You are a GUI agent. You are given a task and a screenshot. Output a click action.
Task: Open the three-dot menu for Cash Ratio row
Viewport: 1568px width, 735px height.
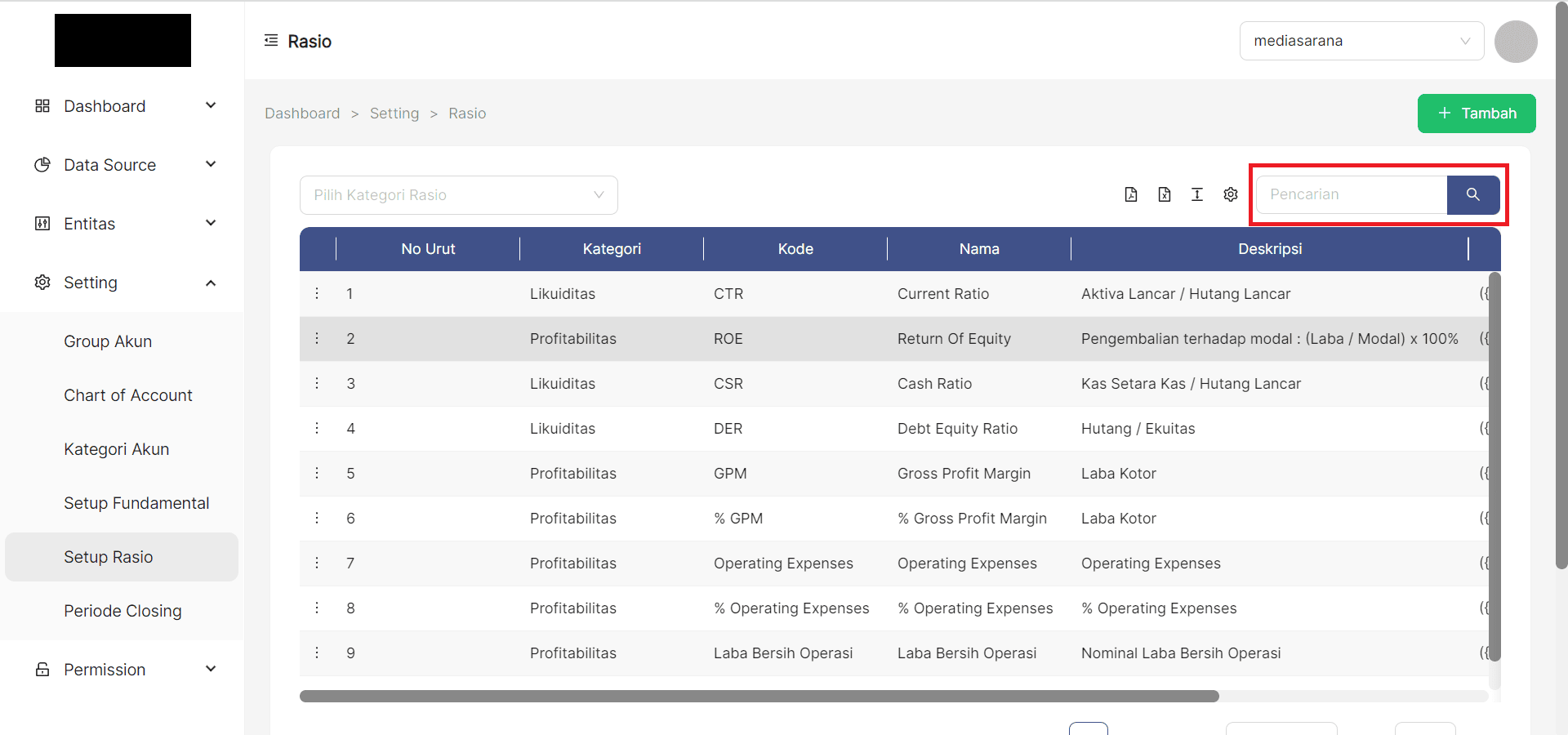pyautogui.click(x=318, y=383)
